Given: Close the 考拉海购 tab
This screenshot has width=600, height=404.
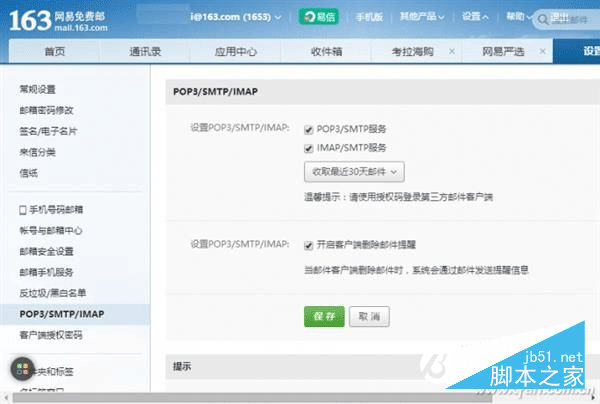Looking at the screenshot, I should [x=452, y=51].
